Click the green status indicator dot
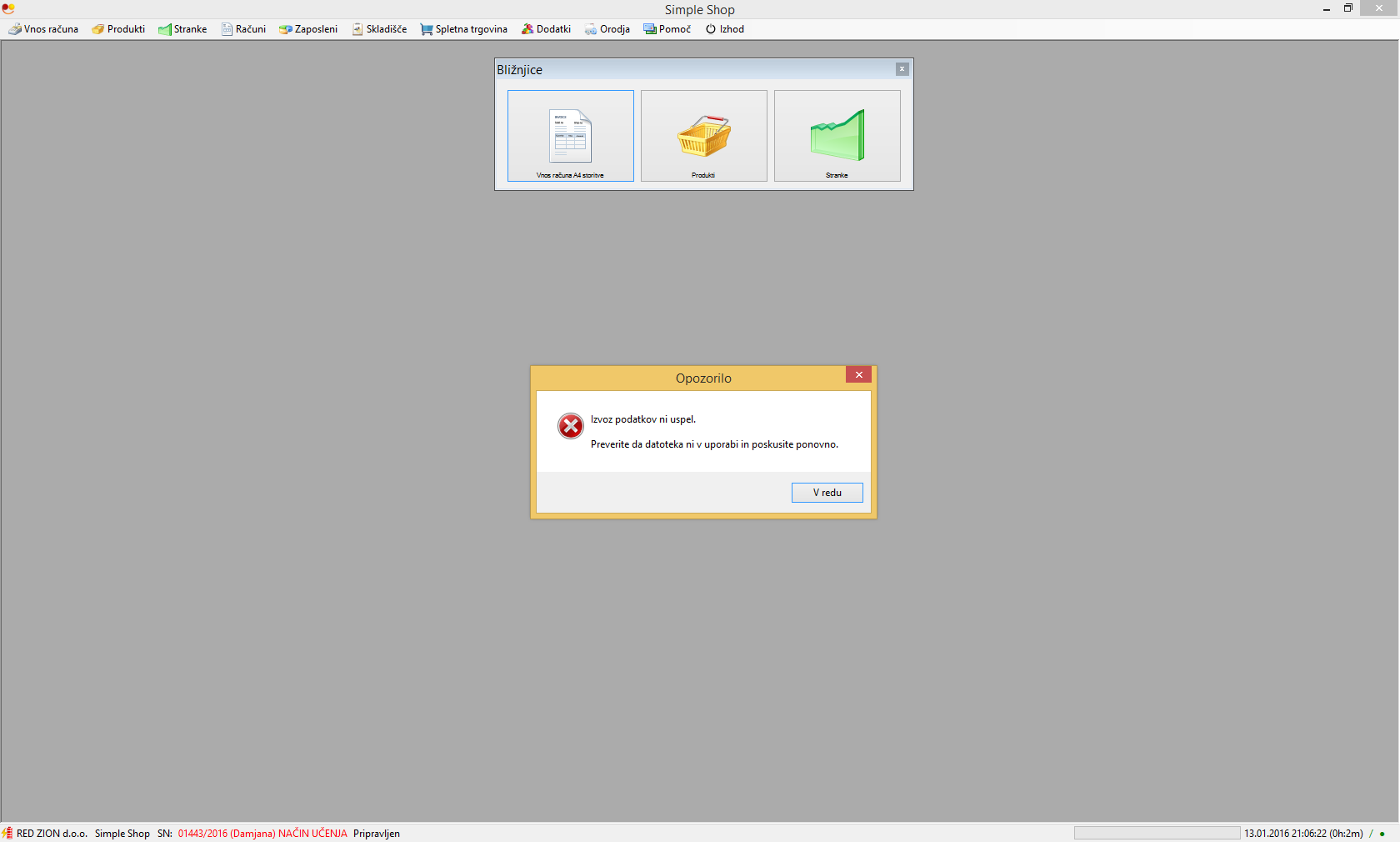 pos(1382,834)
